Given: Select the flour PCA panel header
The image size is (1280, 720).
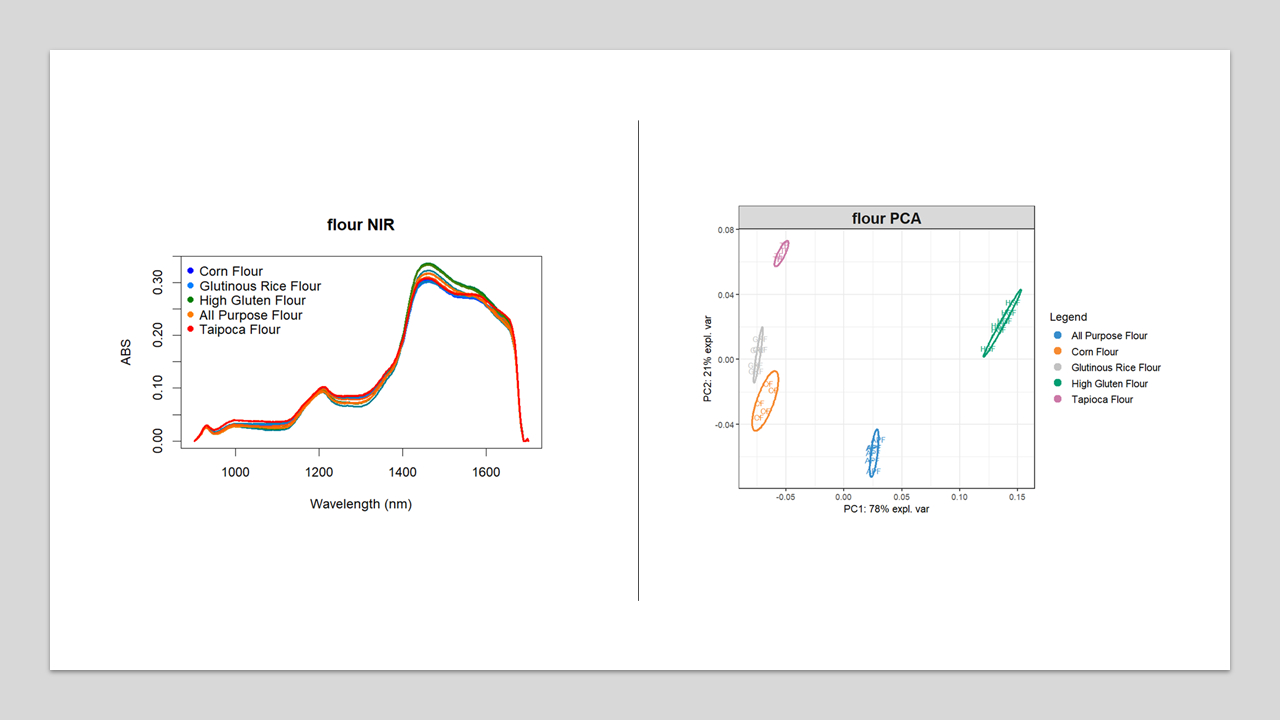Looking at the screenshot, I should (886, 217).
